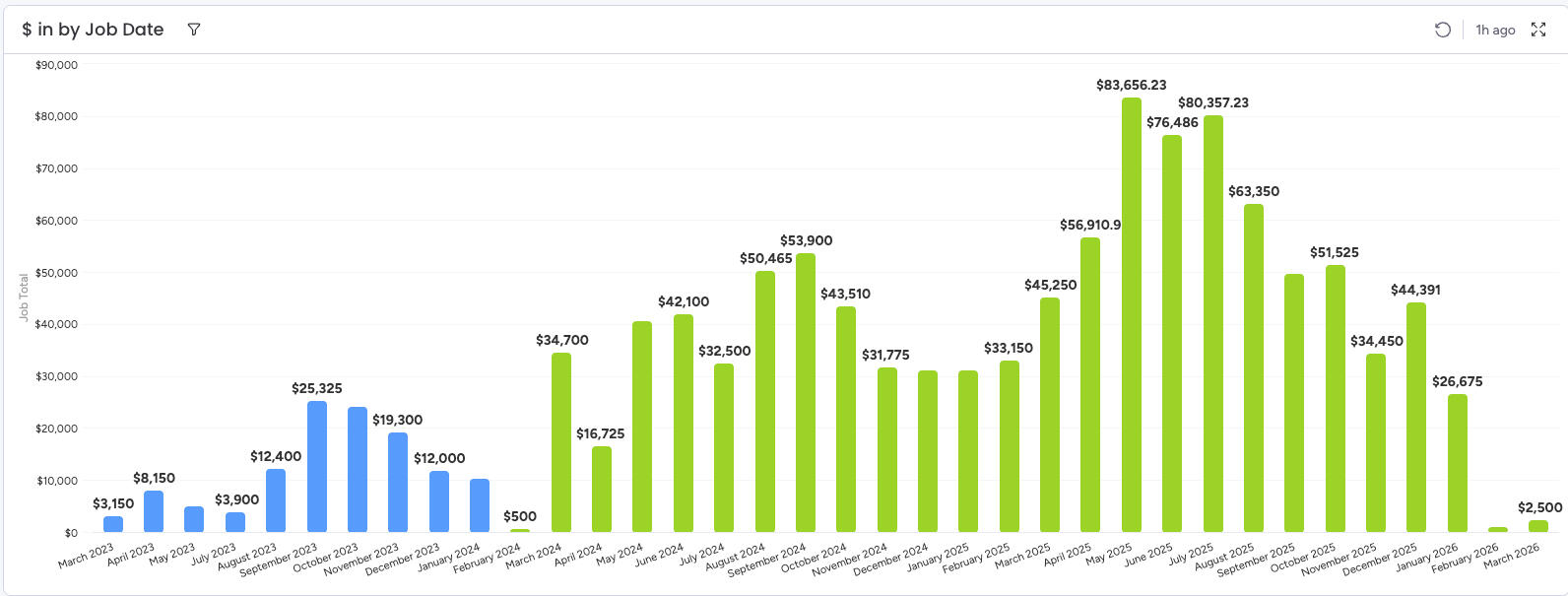
Task: Select the April 2023 blue bar at $8,150
Action: [x=154, y=512]
